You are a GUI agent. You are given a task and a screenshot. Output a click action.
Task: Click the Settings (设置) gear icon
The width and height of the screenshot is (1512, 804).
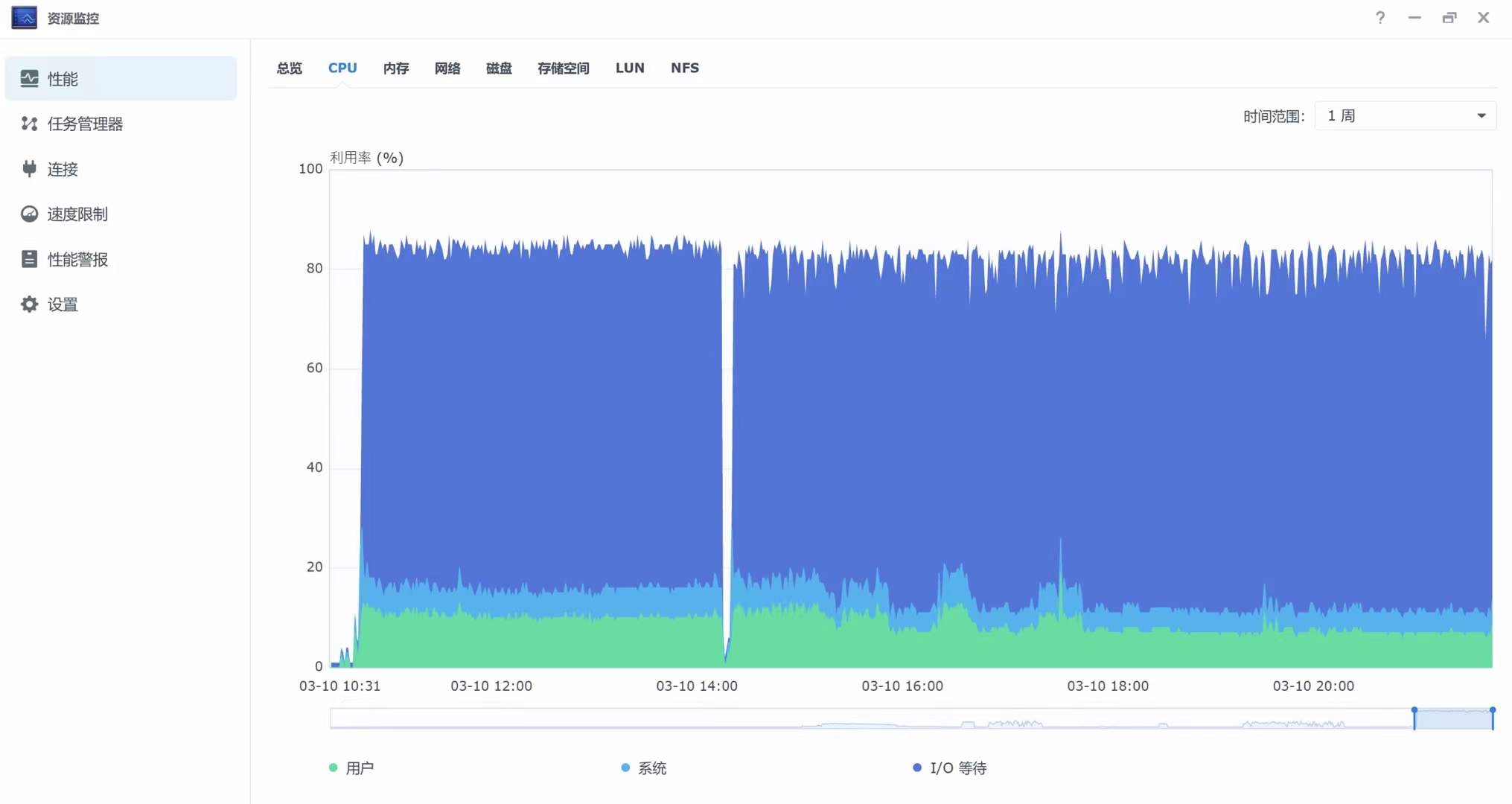29,304
